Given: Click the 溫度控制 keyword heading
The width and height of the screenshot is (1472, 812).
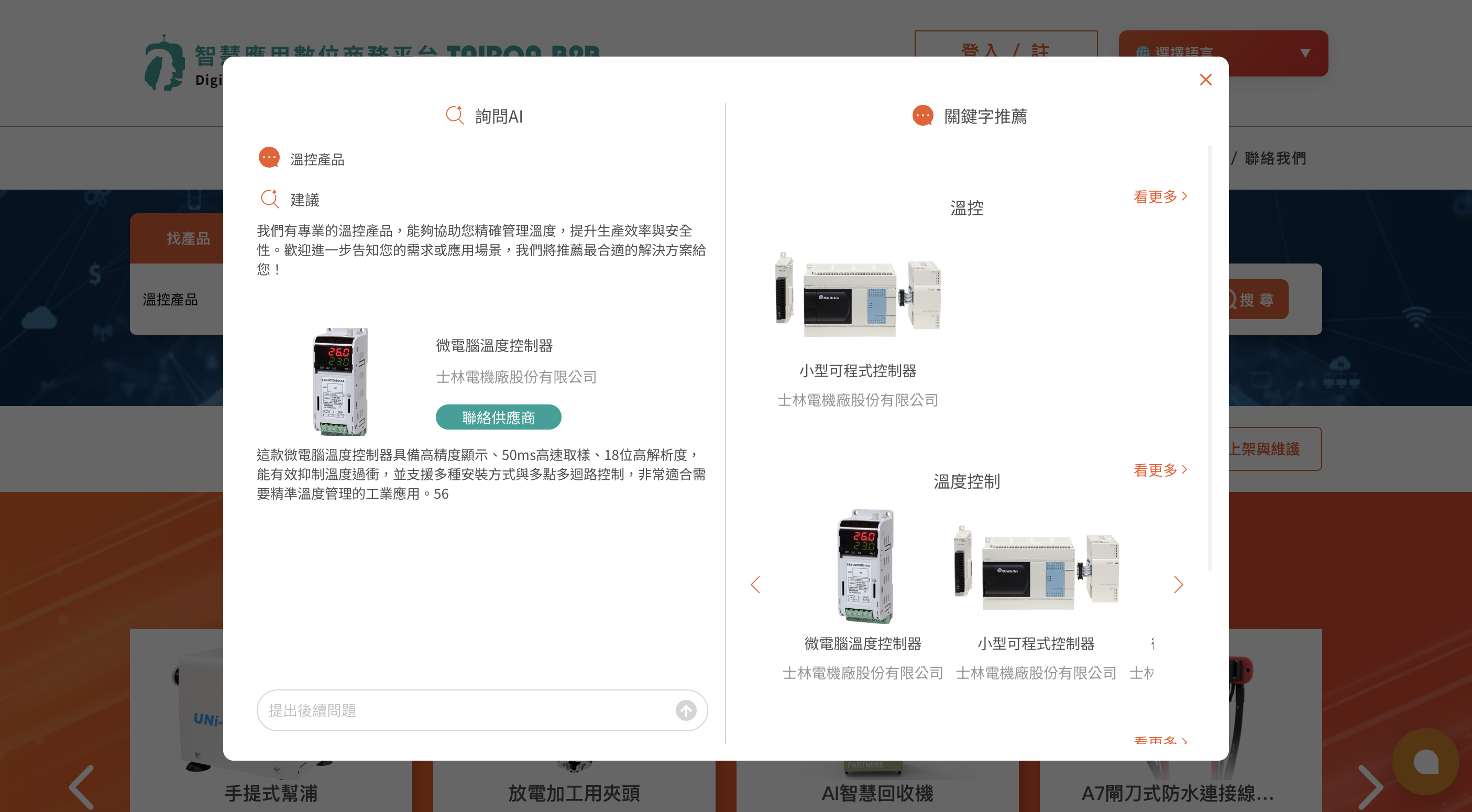Looking at the screenshot, I should coord(967,482).
